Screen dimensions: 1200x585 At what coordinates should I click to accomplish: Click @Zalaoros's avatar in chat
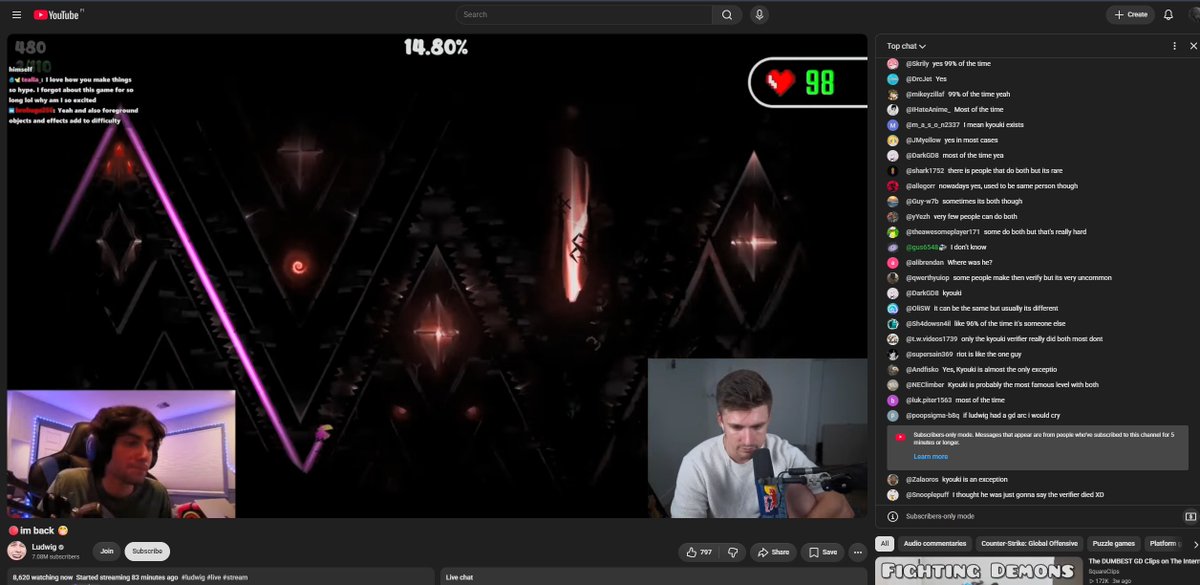click(x=893, y=480)
